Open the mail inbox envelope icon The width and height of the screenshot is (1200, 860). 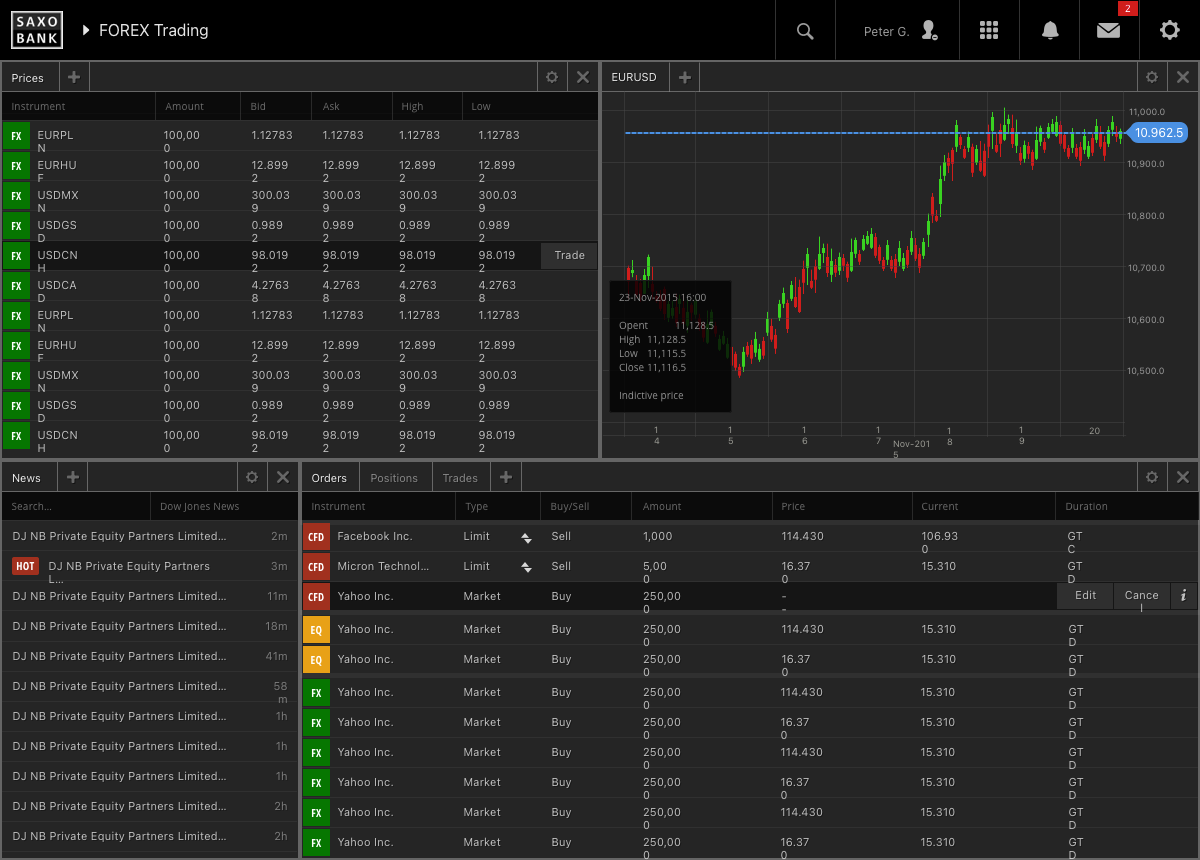coord(1108,31)
